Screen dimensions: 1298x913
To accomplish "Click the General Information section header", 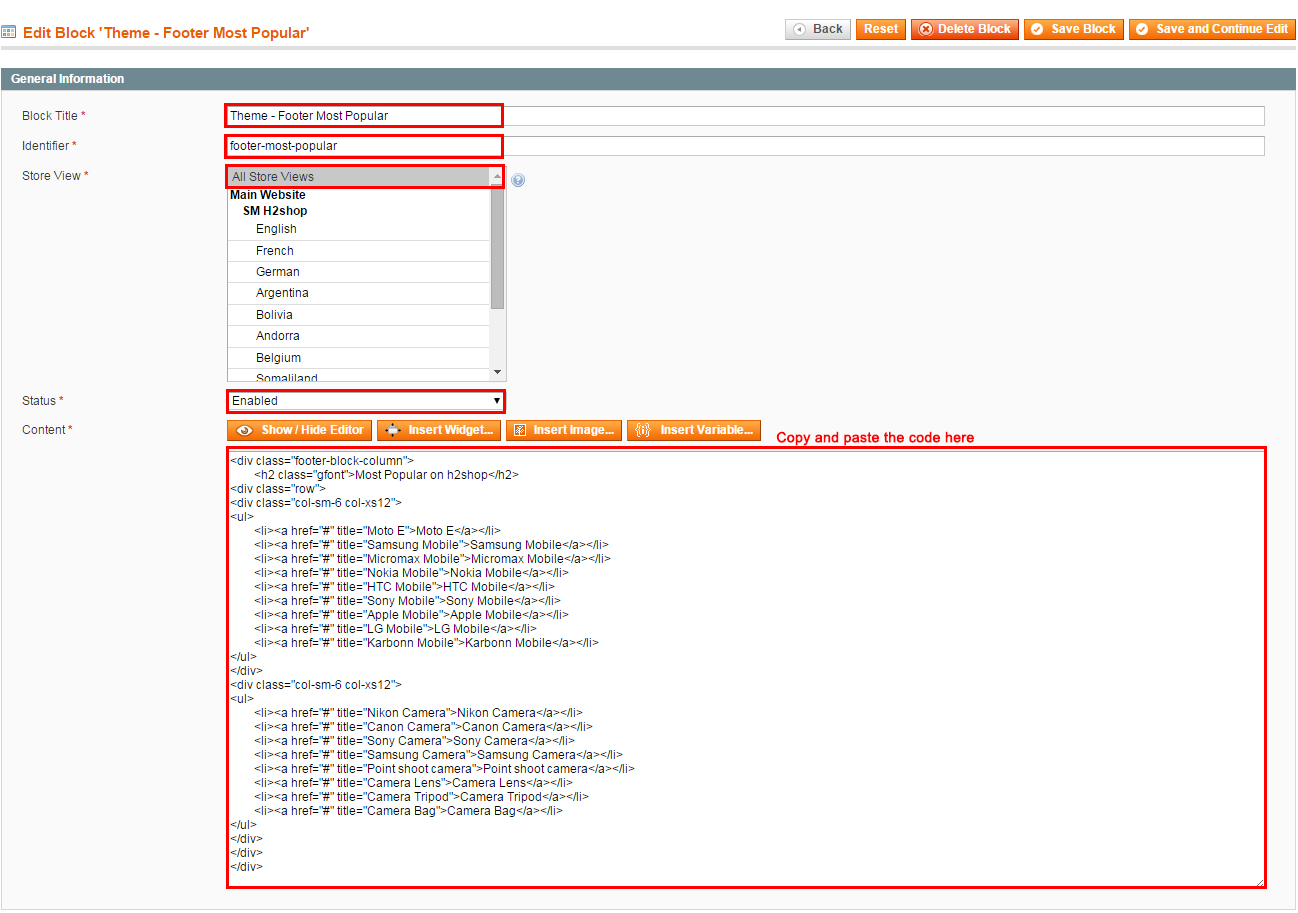I will tap(648, 79).
